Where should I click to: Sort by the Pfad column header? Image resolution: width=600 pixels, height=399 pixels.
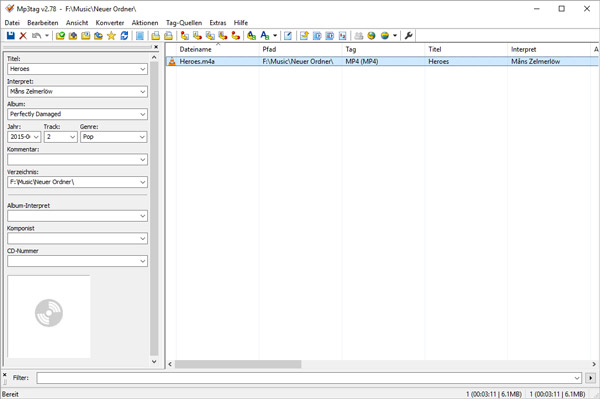[300, 49]
